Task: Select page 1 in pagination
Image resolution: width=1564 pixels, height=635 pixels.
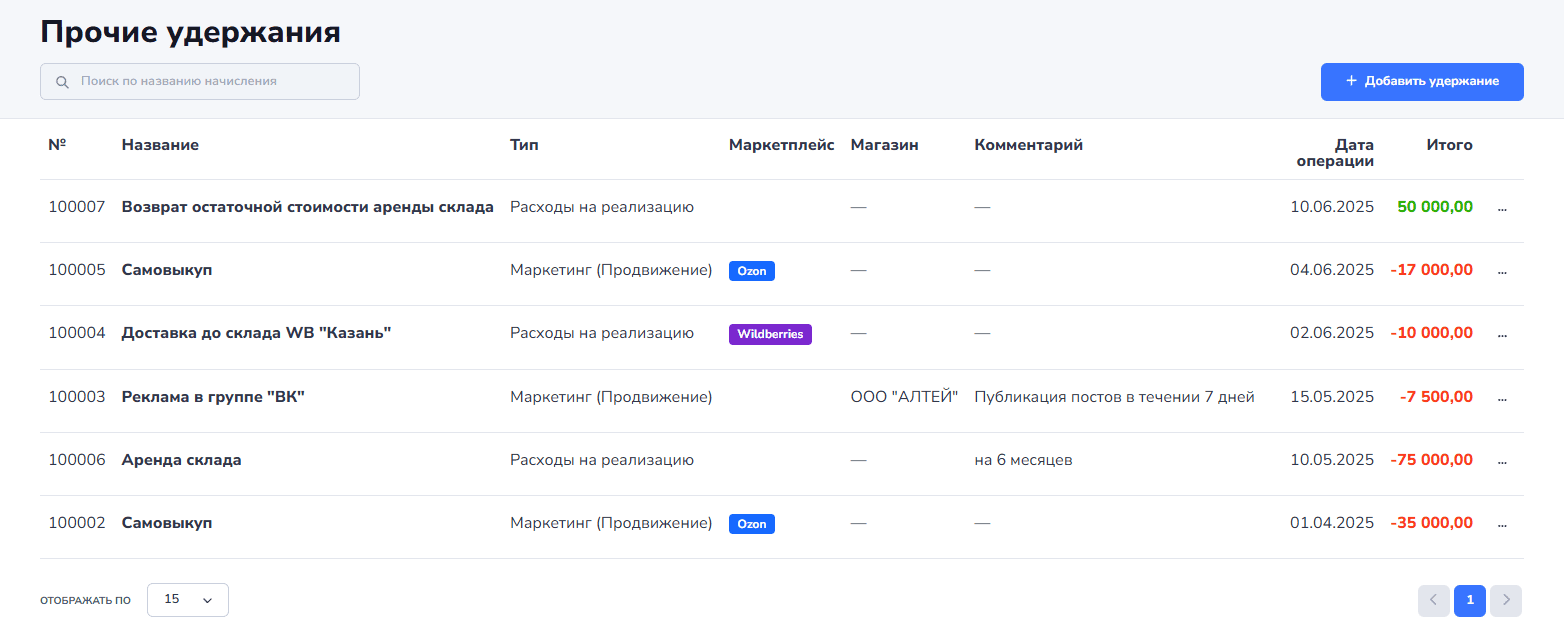Action: click(x=1469, y=600)
